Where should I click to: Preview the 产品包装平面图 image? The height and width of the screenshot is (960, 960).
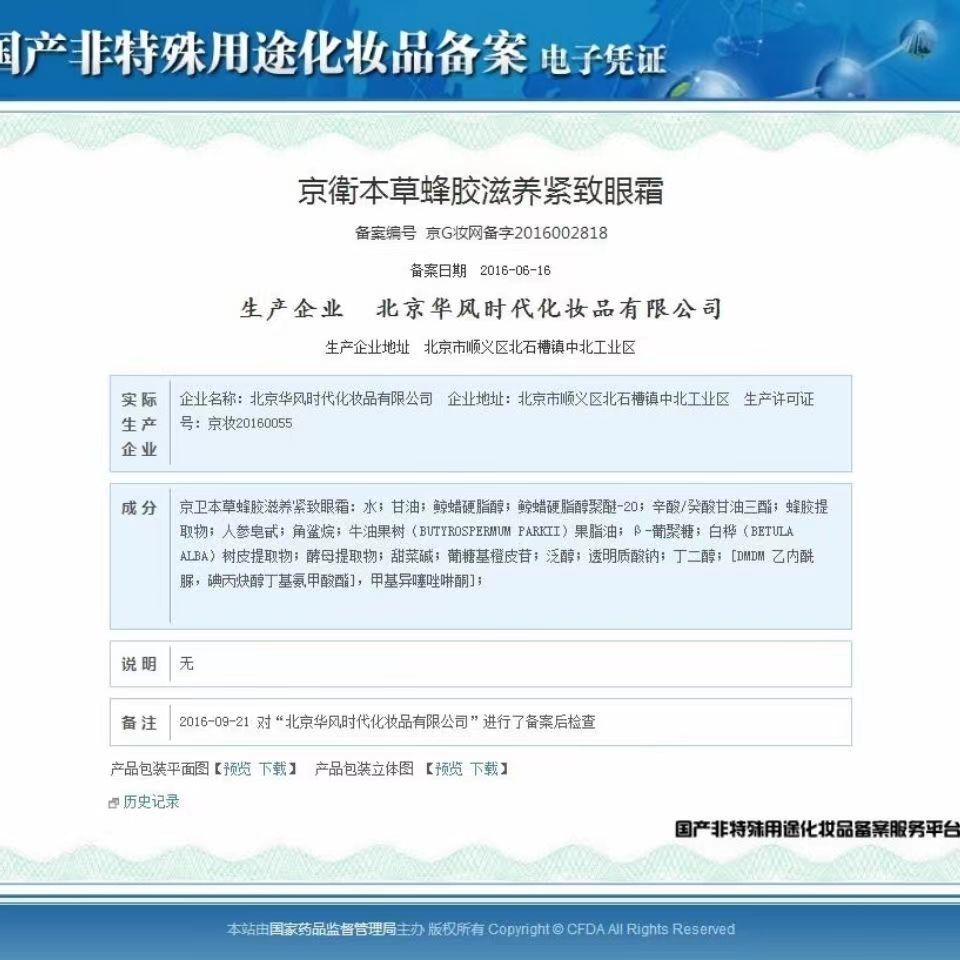(x=237, y=768)
